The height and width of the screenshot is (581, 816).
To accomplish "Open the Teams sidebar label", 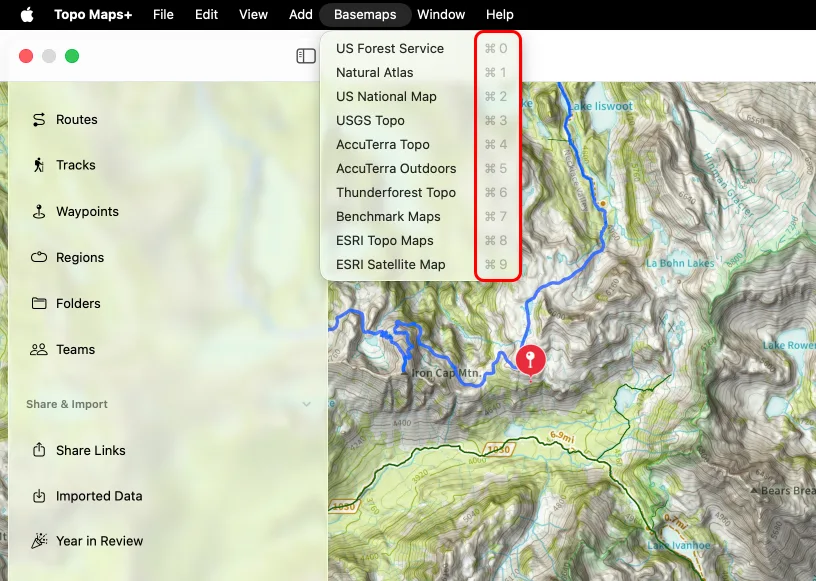I will click(75, 349).
